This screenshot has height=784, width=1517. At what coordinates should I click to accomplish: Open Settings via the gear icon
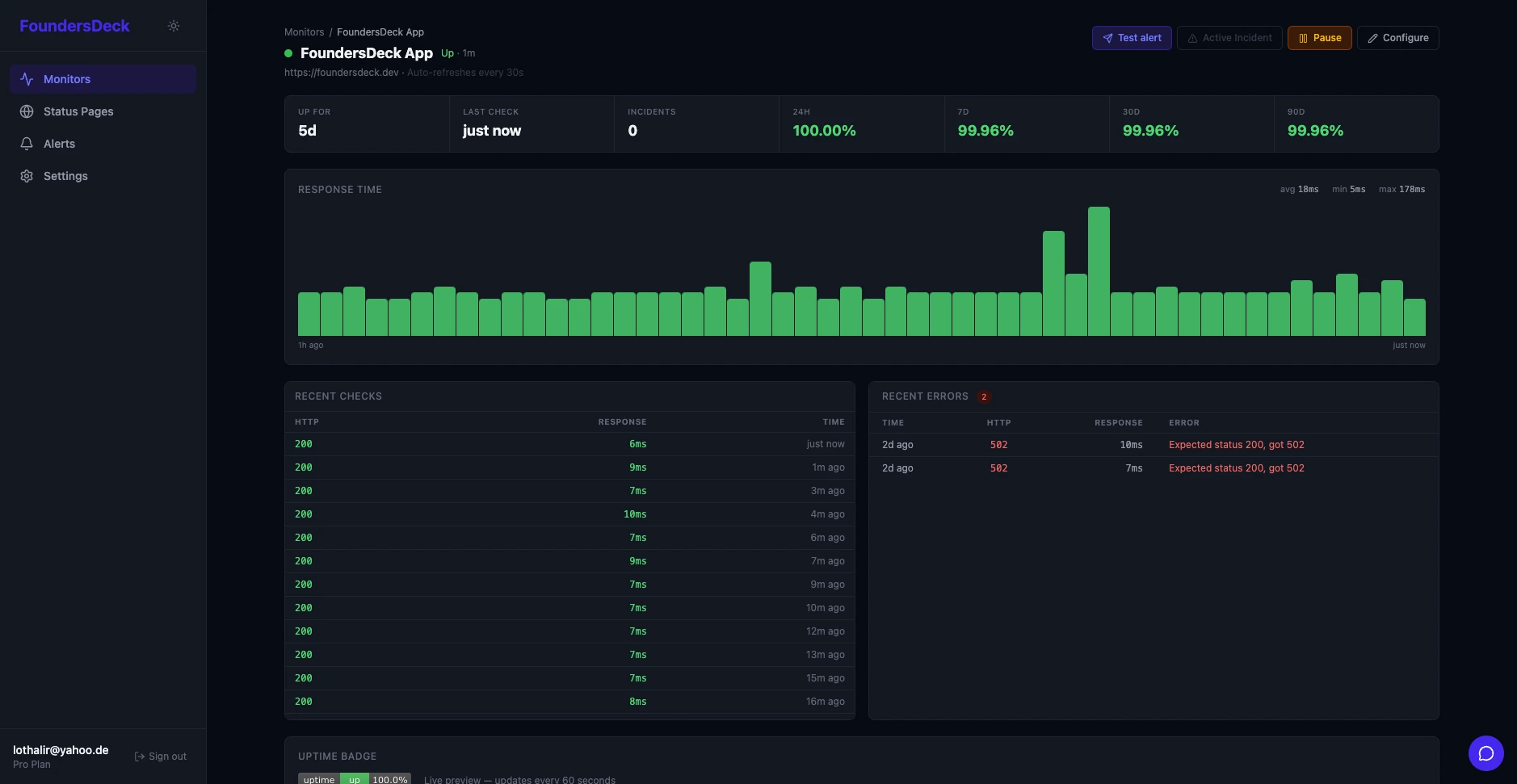coord(27,175)
